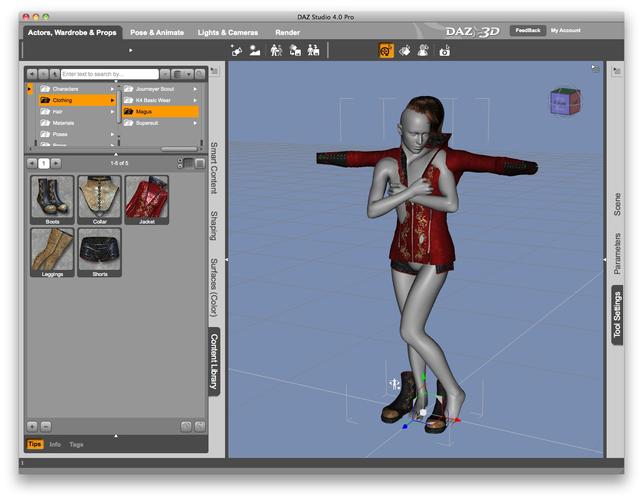Expand the toolbar arrow at top left

click(131, 50)
